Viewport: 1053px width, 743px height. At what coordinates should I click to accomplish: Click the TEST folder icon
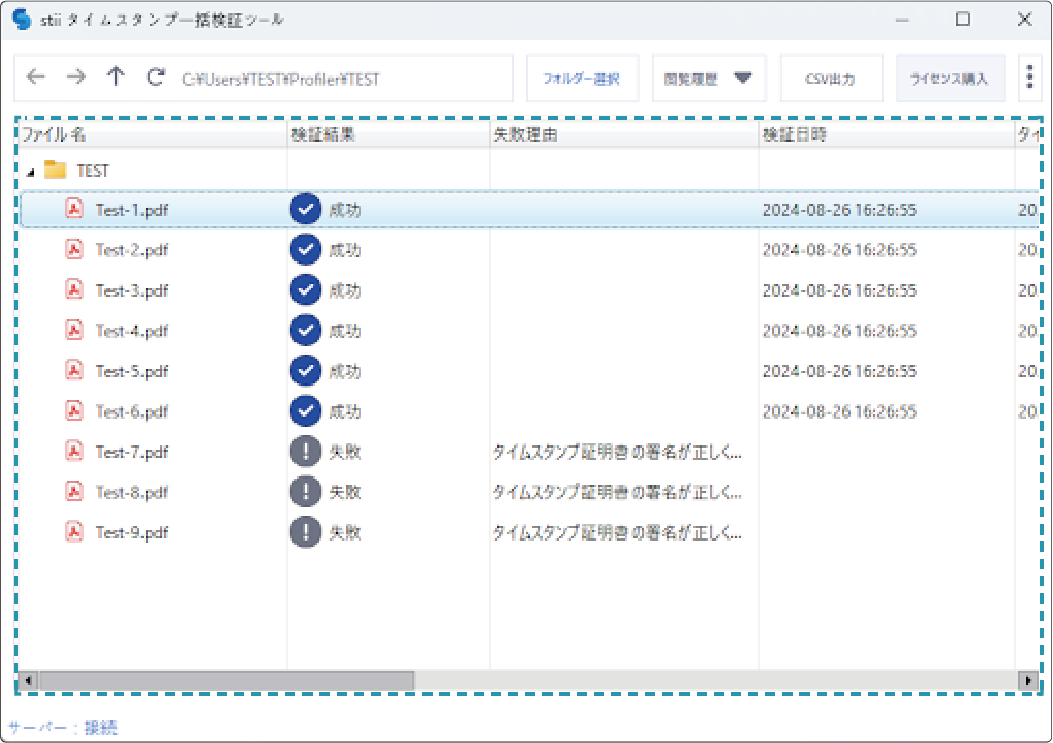pyautogui.click(x=55, y=170)
